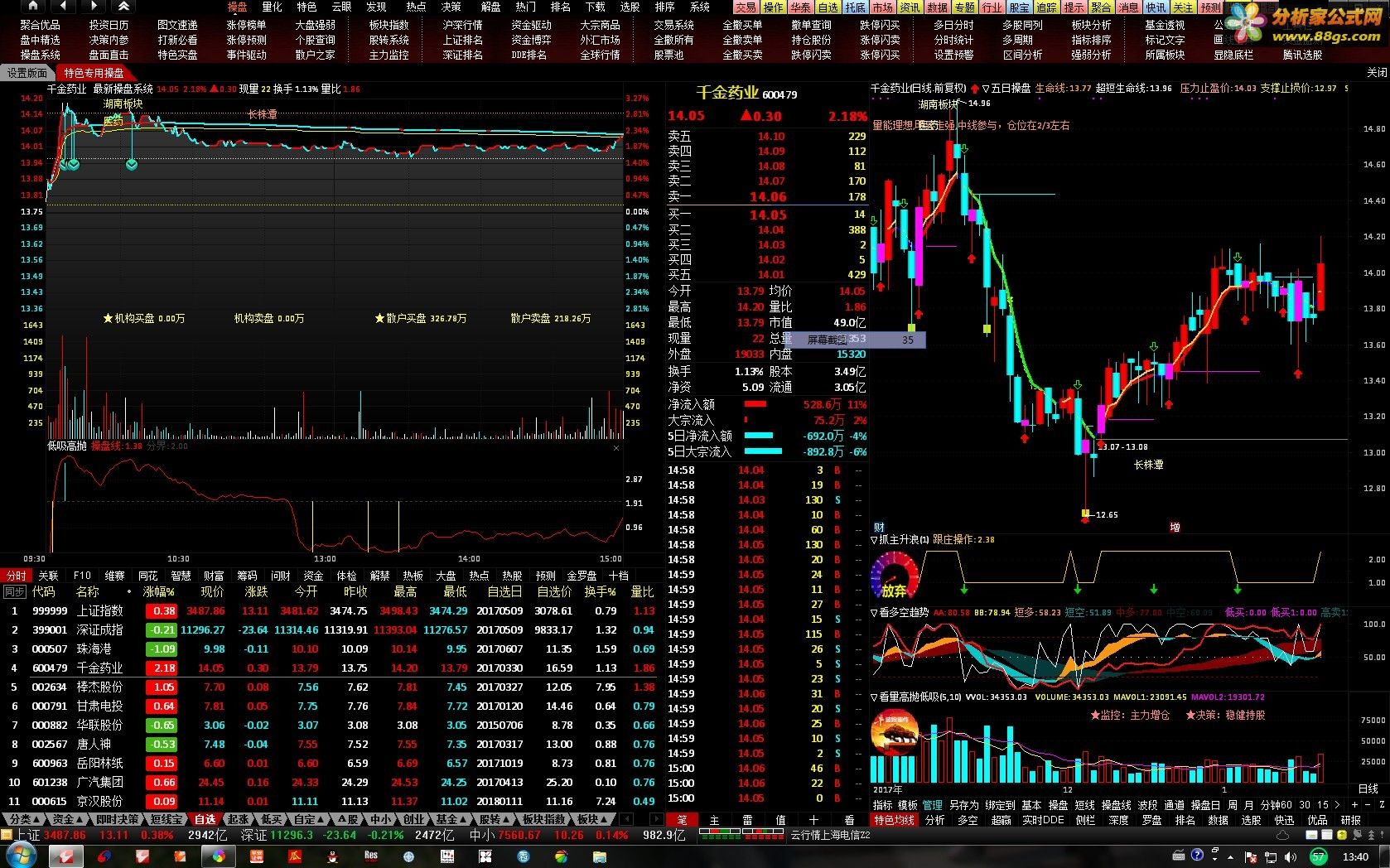
Task: Switch the chart period to 周
Action: tap(1233, 805)
